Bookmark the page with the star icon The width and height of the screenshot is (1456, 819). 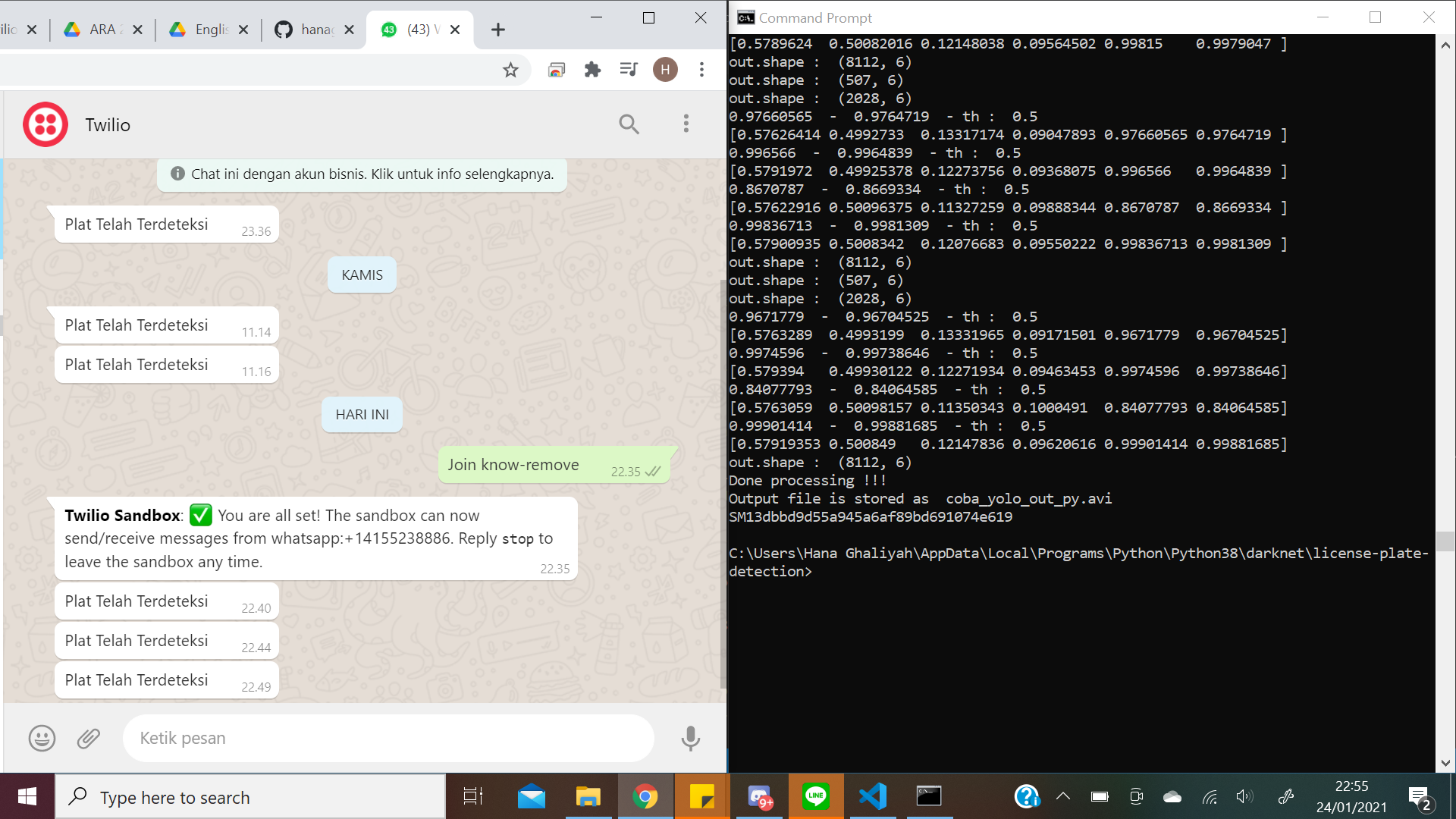[x=511, y=70]
